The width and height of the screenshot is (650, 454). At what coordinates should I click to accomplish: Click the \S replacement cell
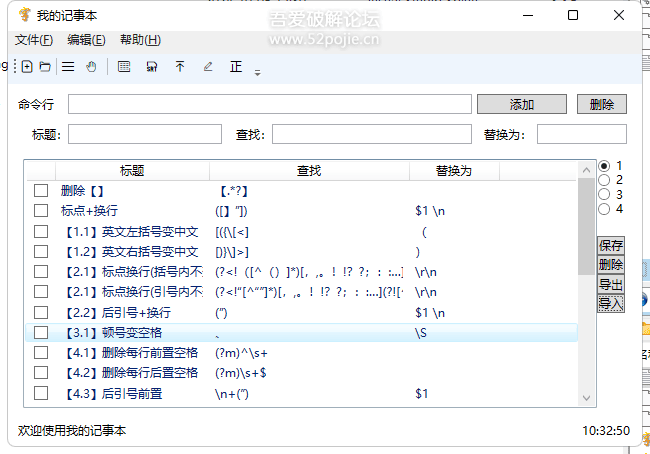(x=421, y=333)
